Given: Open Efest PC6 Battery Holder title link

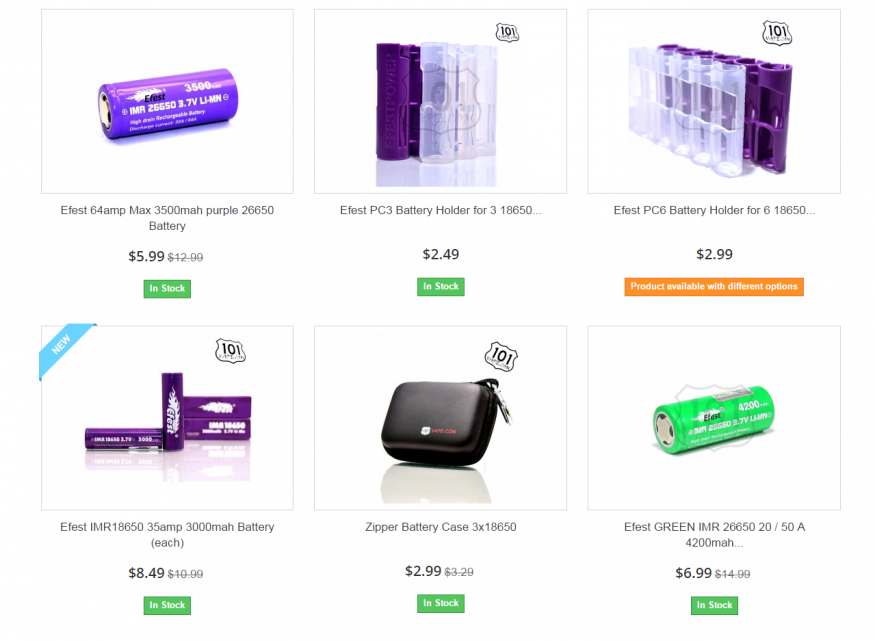Looking at the screenshot, I should (714, 210).
